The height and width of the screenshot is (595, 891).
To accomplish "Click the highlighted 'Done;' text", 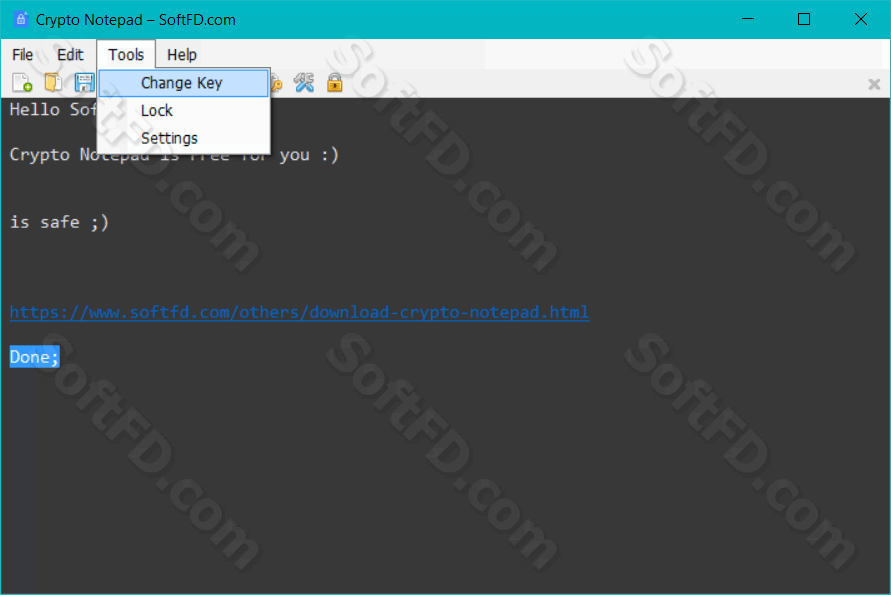I will [35, 357].
